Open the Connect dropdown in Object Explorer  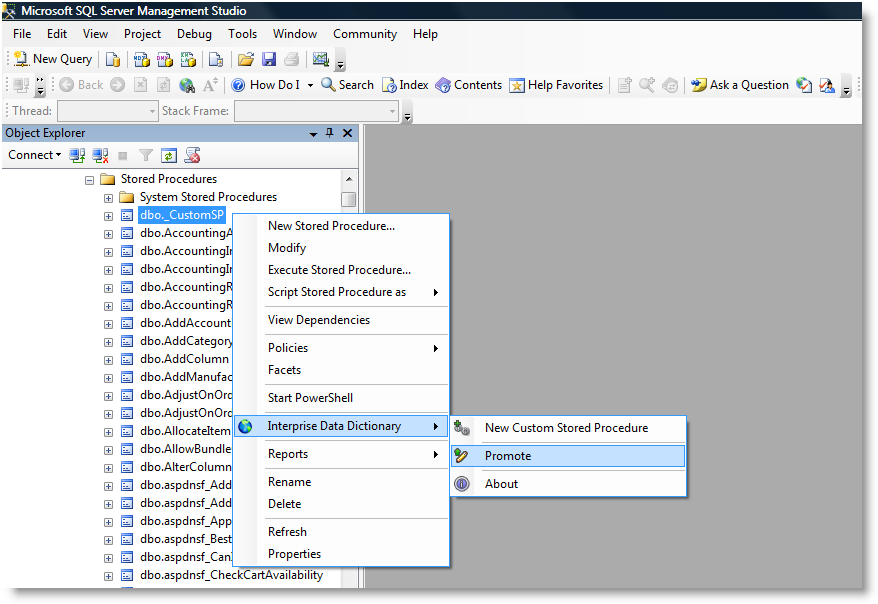click(x=35, y=155)
